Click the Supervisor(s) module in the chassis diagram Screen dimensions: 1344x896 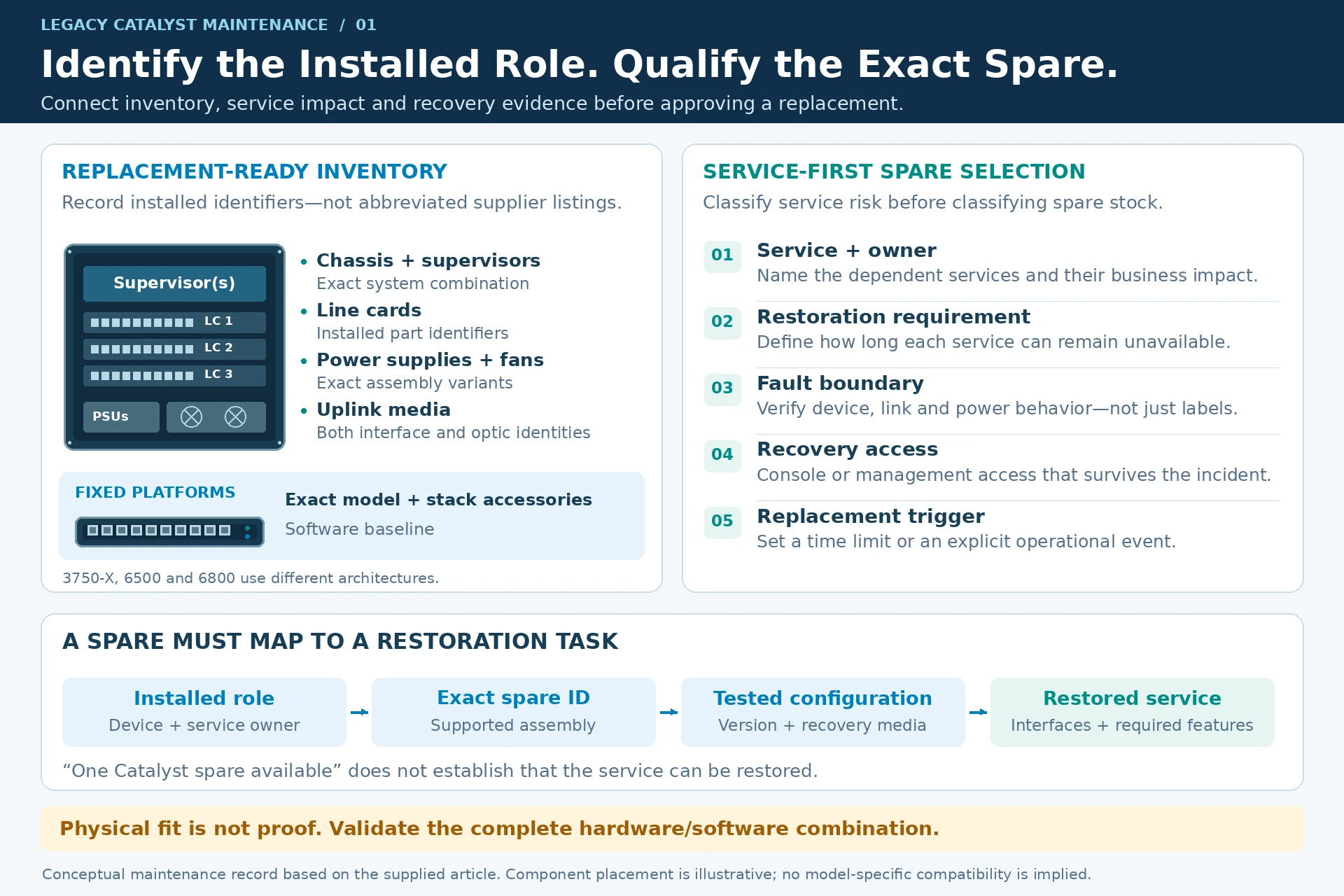174,283
